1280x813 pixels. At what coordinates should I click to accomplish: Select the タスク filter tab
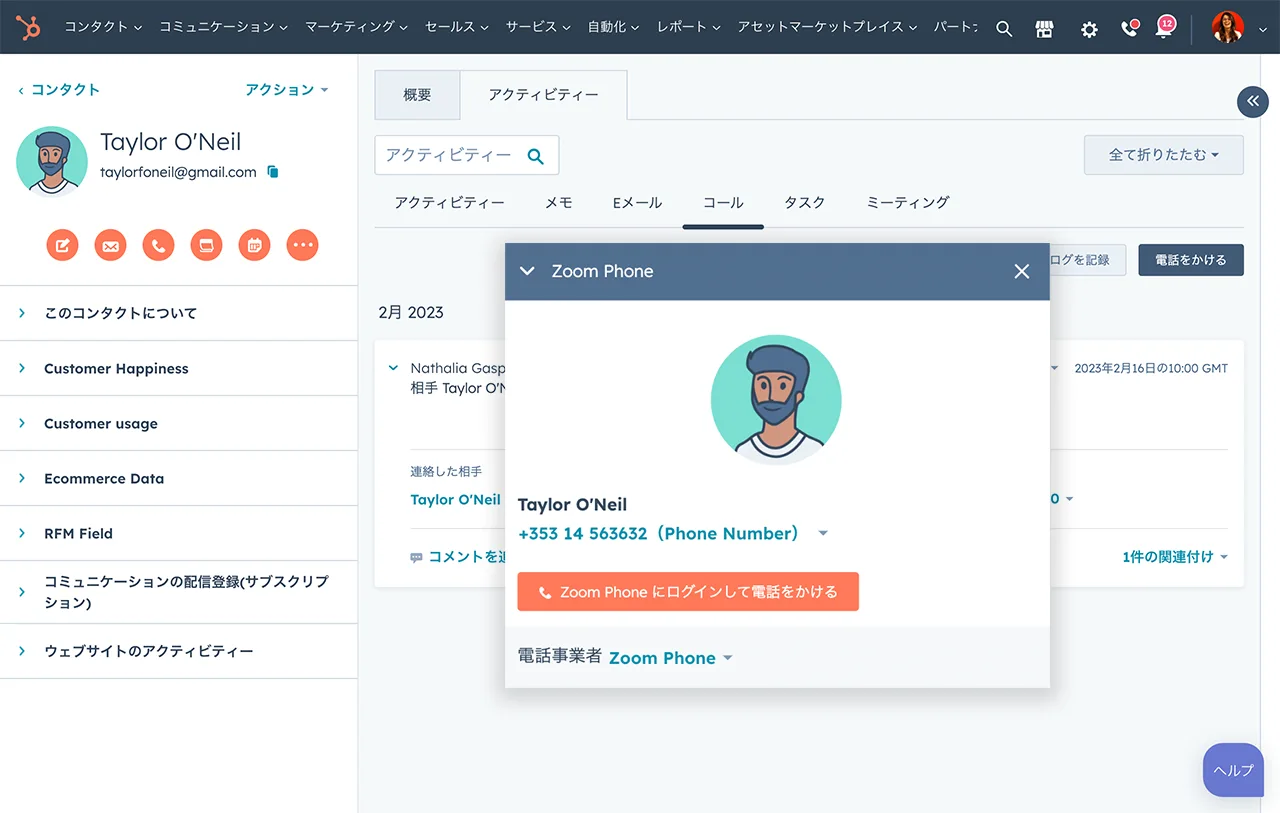pos(804,203)
